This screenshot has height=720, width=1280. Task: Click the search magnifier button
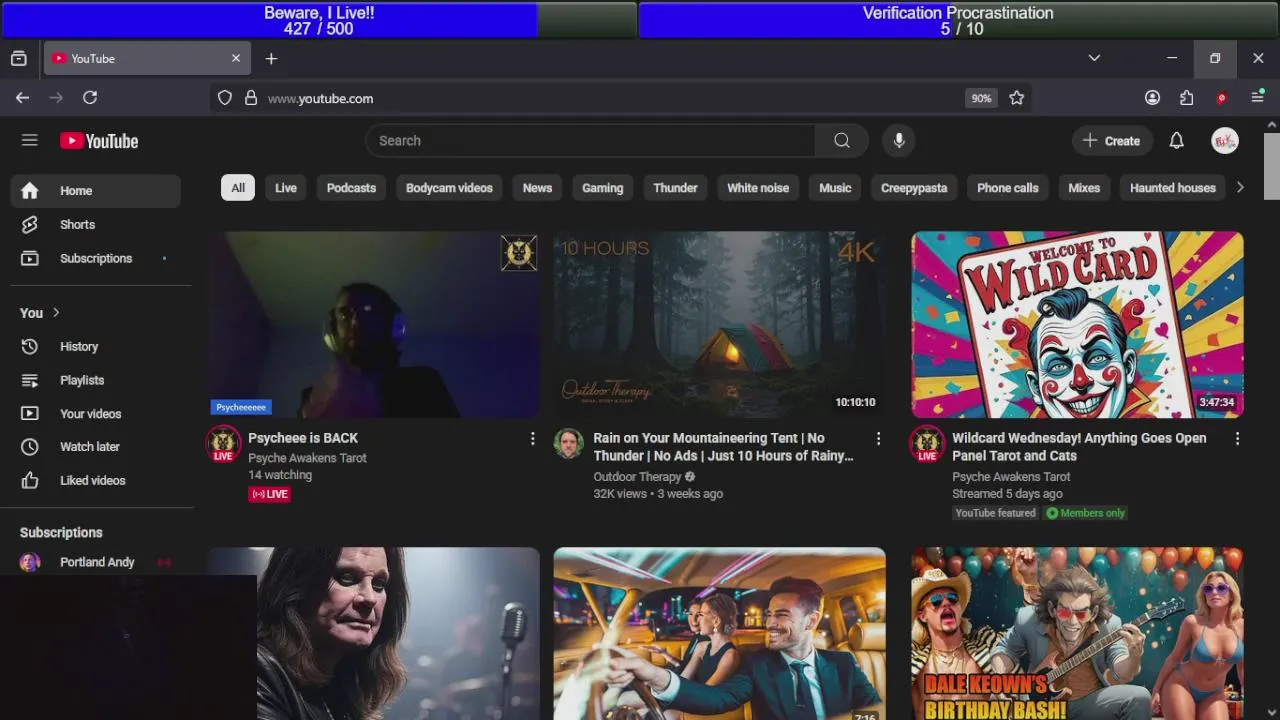[842, 141]
